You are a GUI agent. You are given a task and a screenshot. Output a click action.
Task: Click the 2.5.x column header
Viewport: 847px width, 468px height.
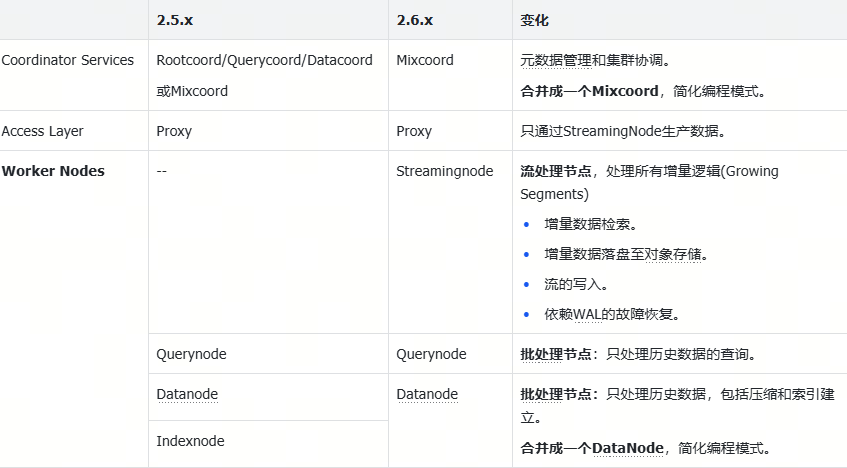click(176, 20)
